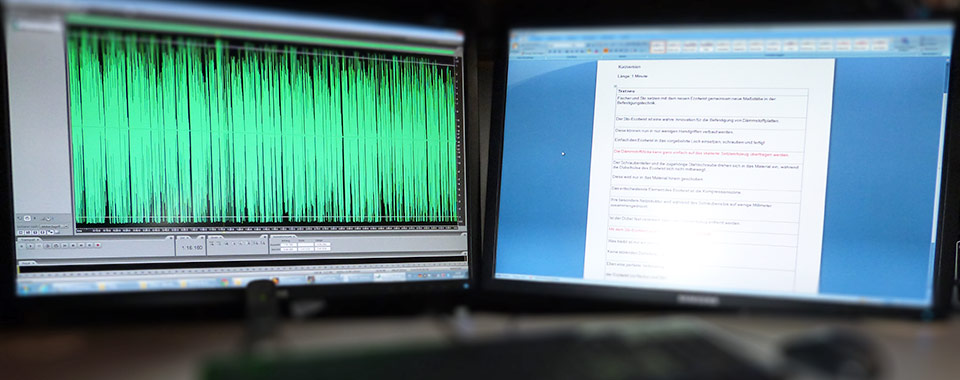Image resolution: width=960 pixels, height=380 pixels.
Task: Click the selection begin time field
Action: pyautogui.click(x=288, y=245)
